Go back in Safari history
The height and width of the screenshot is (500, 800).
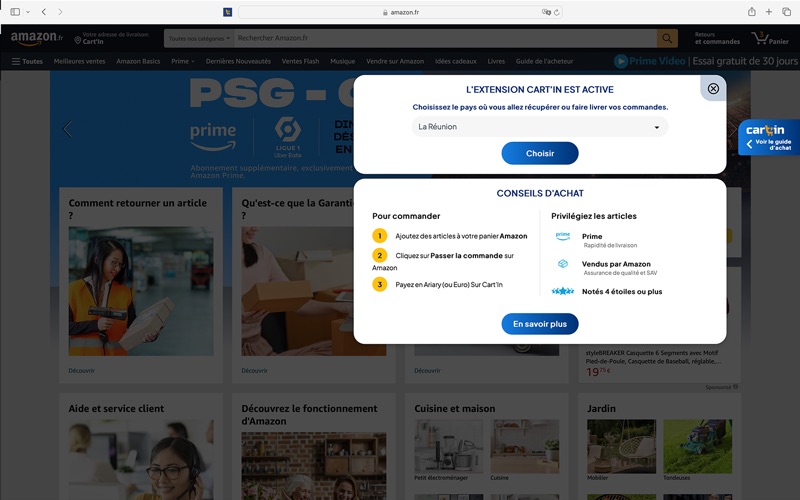click(x=44, y=12)
